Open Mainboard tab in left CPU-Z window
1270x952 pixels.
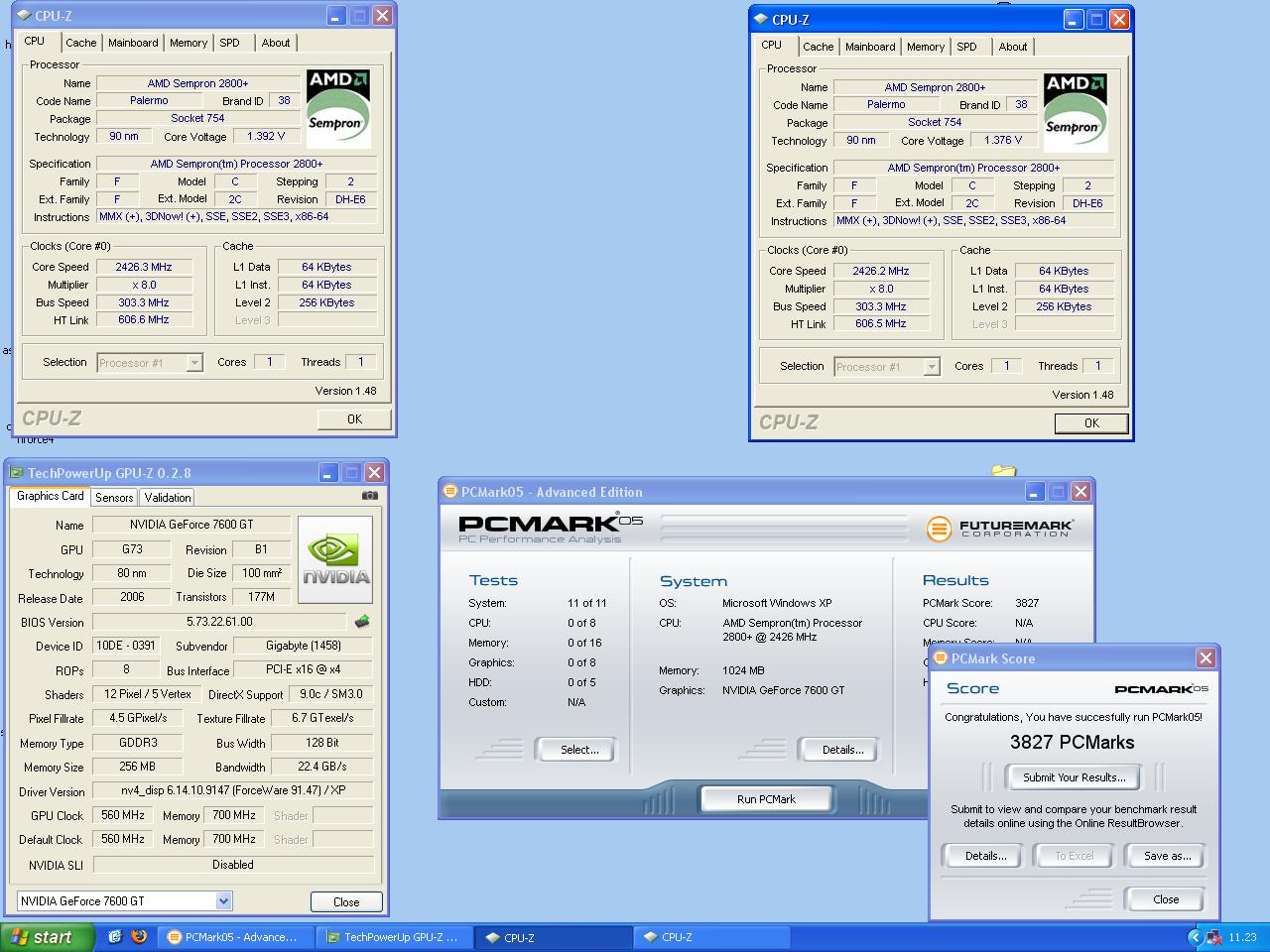(x=133, y=43)
